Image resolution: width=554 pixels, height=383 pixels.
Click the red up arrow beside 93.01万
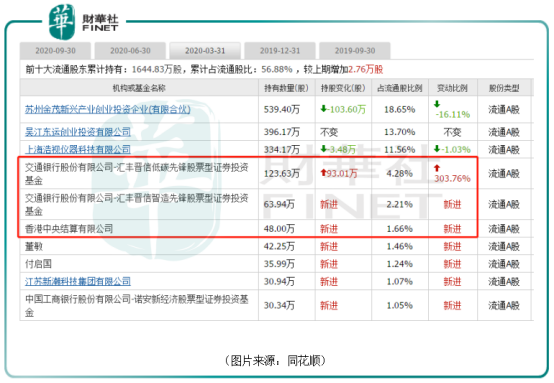323,173
